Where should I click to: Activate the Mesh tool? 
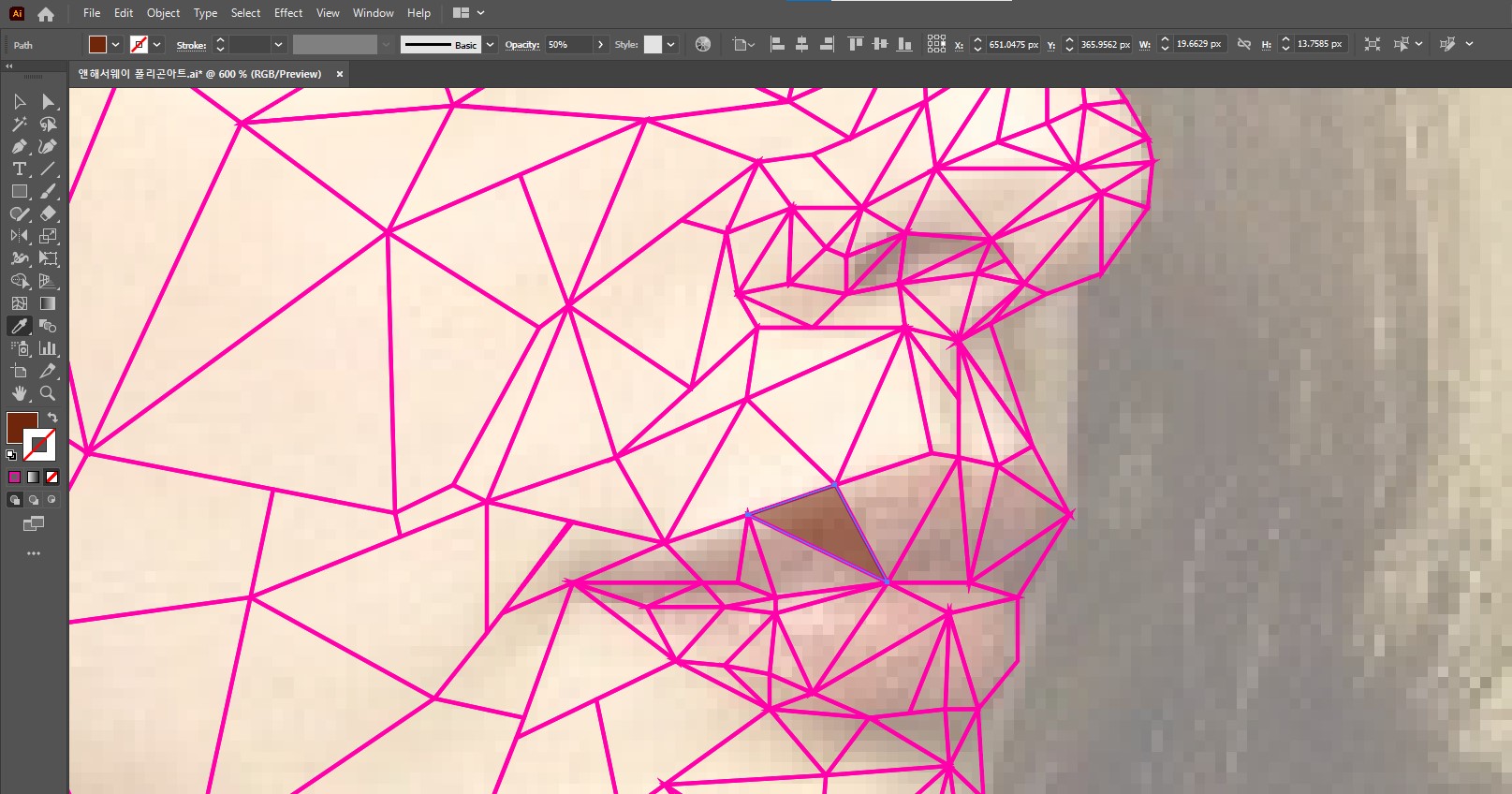tap(20, 303)
